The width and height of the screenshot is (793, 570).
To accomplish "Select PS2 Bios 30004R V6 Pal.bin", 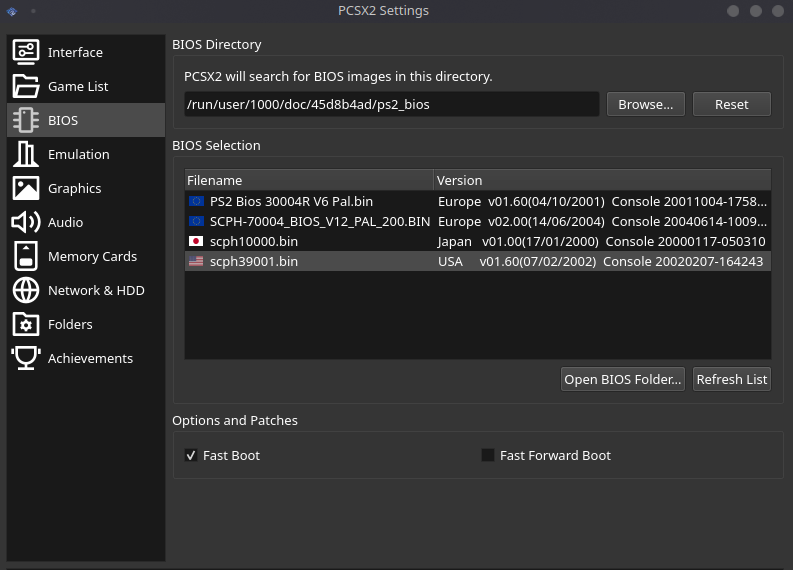I will [291, 201].
